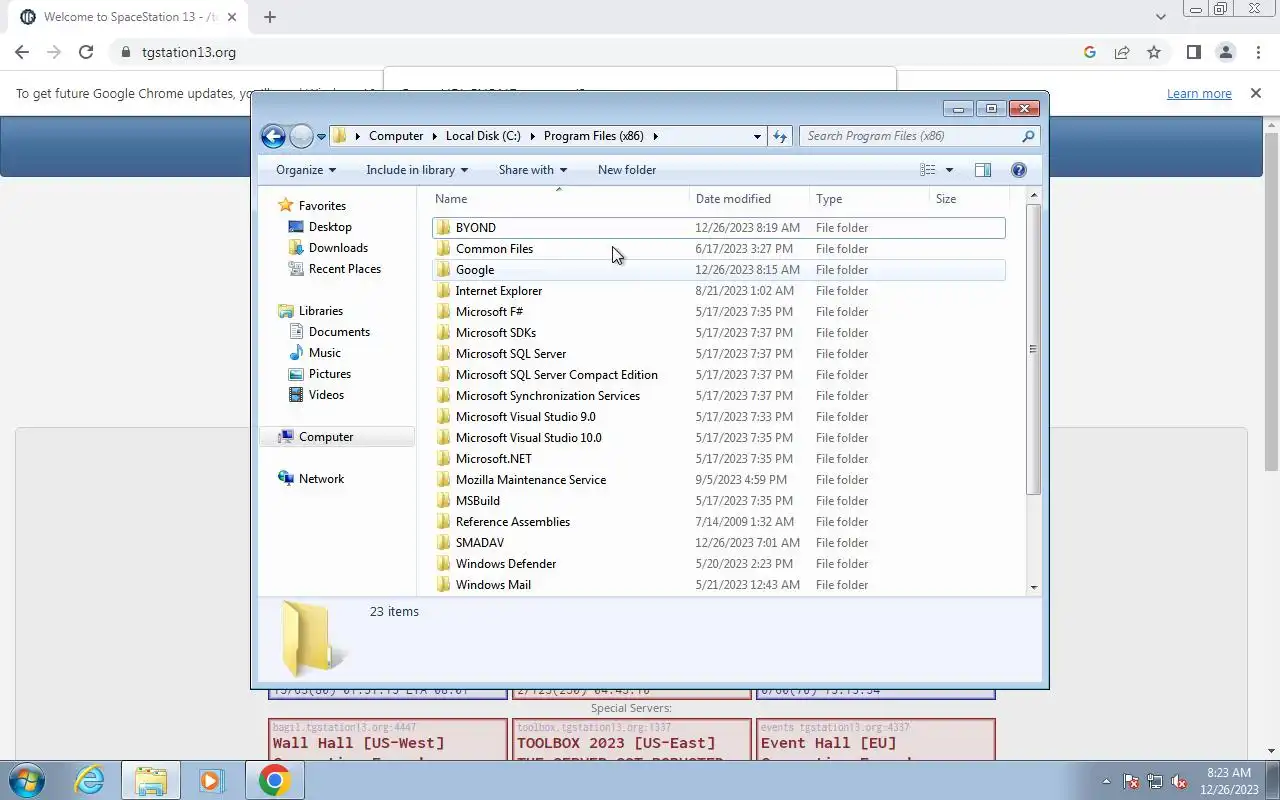Click the Explorer Forward arrow button
This screenshot has width=1280, height=800.
[301, 136]
